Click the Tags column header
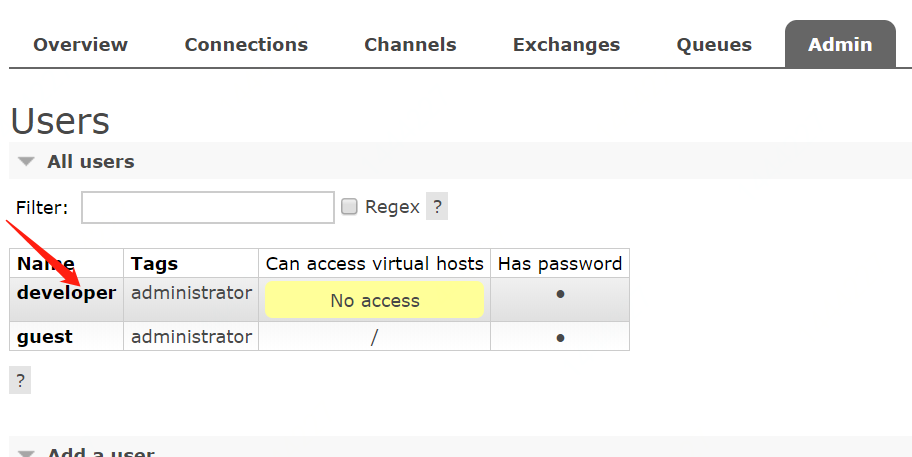The height and width of the screenshot is (457, 912). click(x=154, y=264)
